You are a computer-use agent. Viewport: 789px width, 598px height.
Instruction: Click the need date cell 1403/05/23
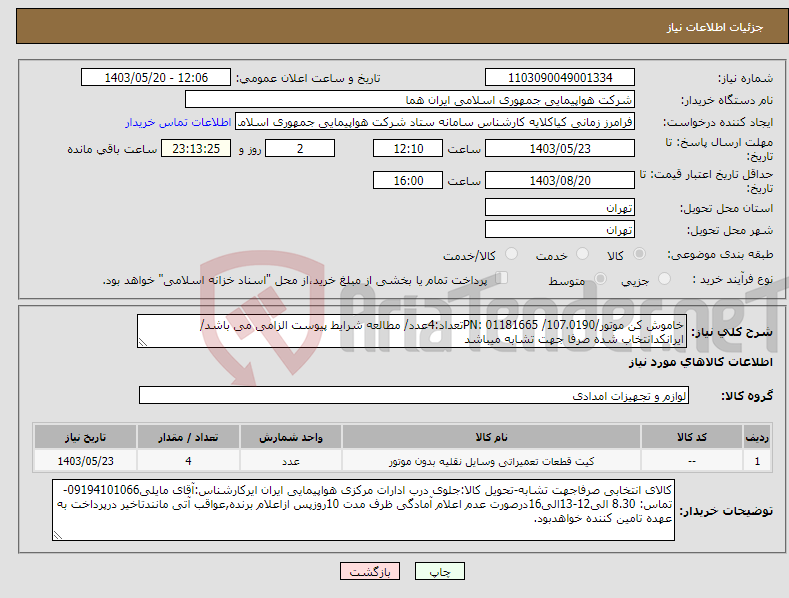coord(86,461)
